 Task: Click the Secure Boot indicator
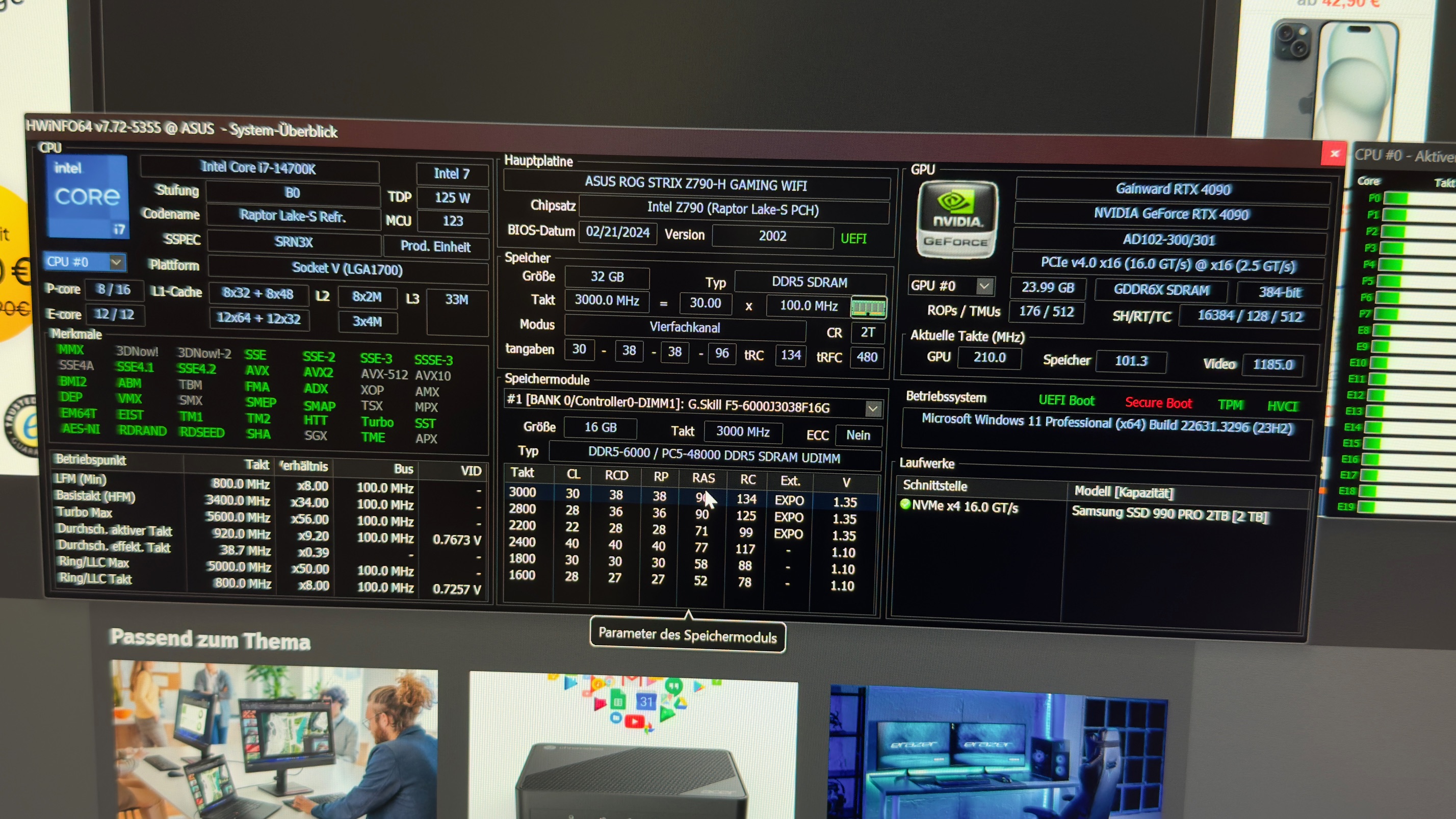click(1158, 402)
